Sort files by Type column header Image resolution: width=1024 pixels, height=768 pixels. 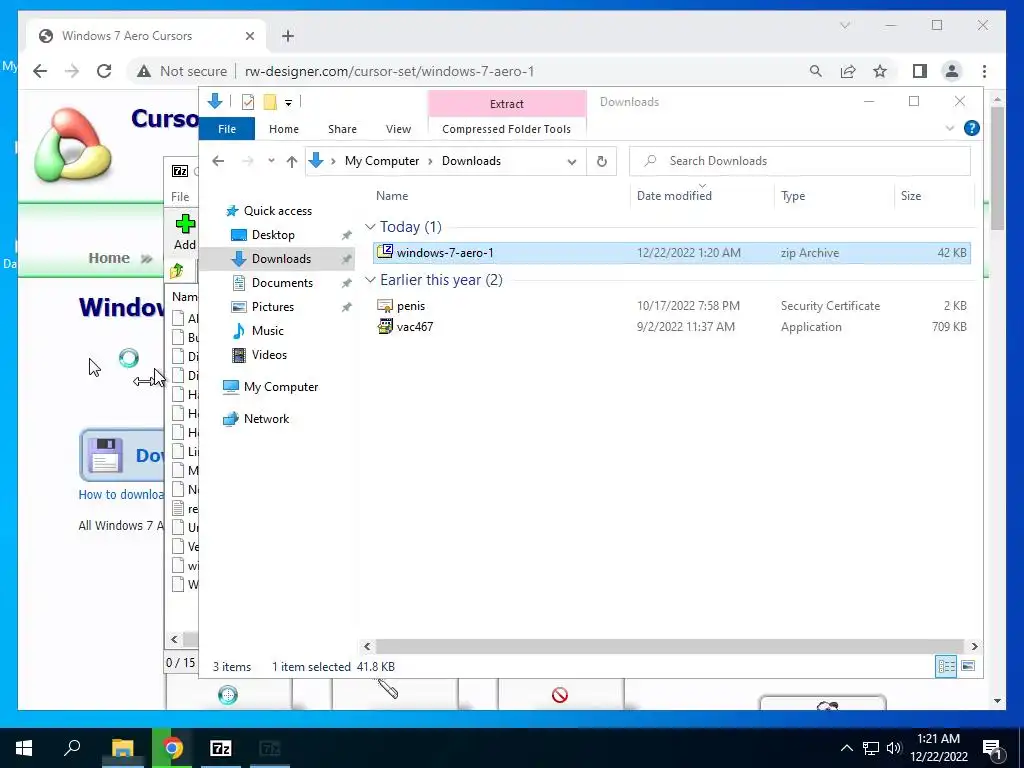tap(793, 196)
